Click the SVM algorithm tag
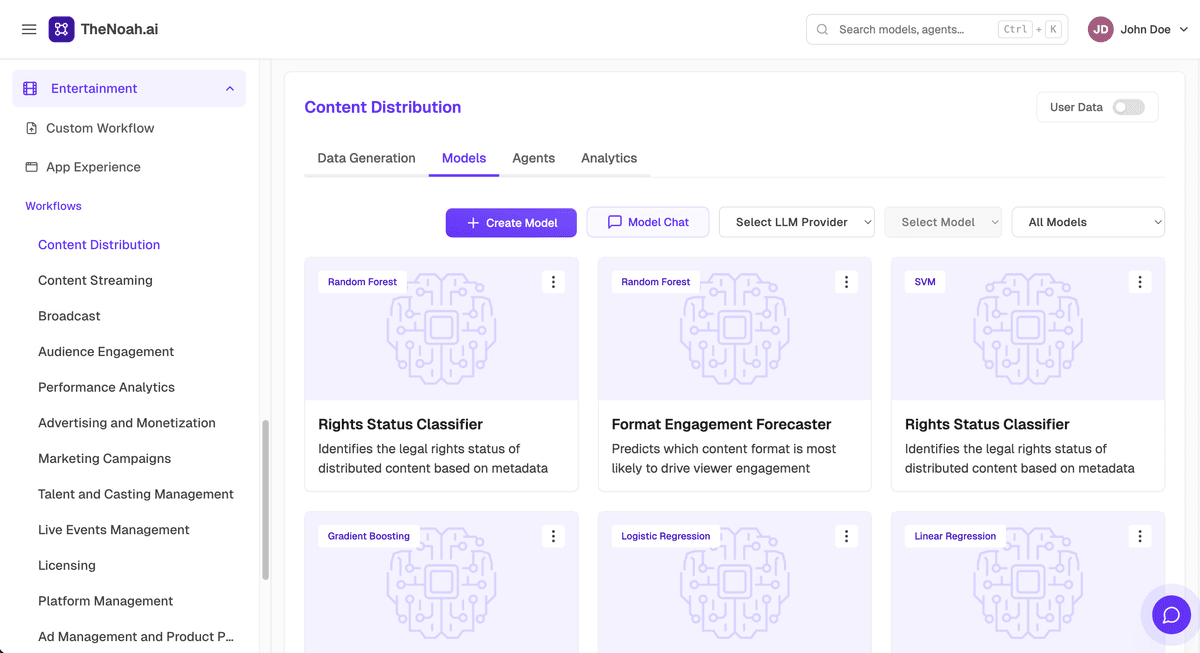 click(925, 282)
